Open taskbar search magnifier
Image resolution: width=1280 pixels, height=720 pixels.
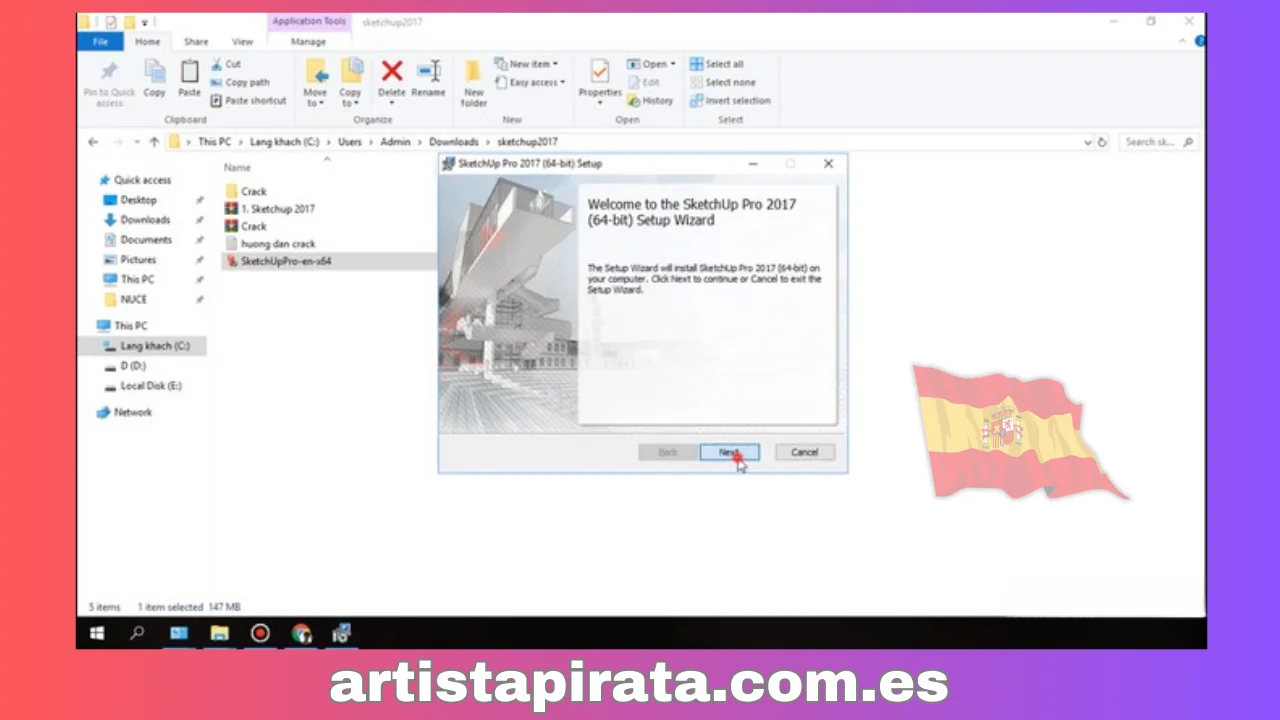coord(137,633)
